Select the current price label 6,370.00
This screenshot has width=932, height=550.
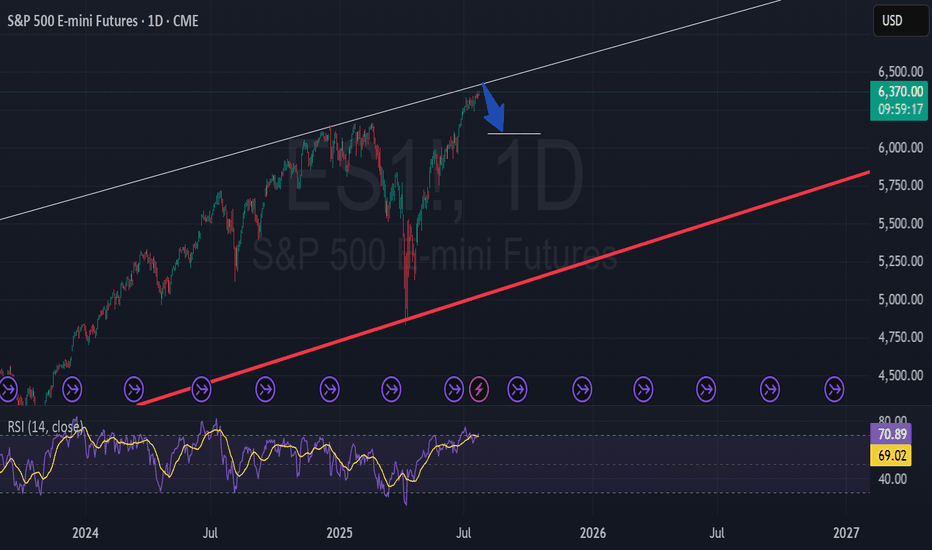pos(899,92)
